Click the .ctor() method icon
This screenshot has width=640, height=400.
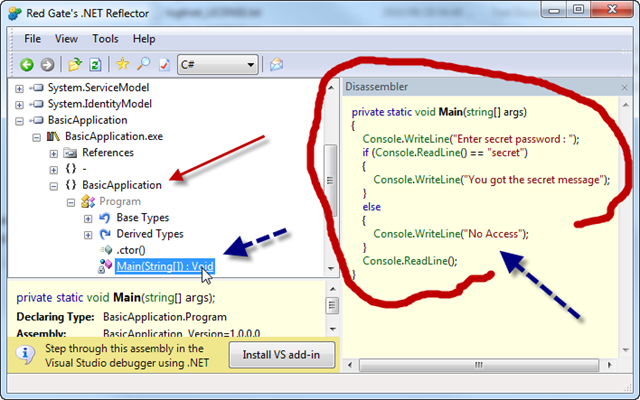click(106, 250)
